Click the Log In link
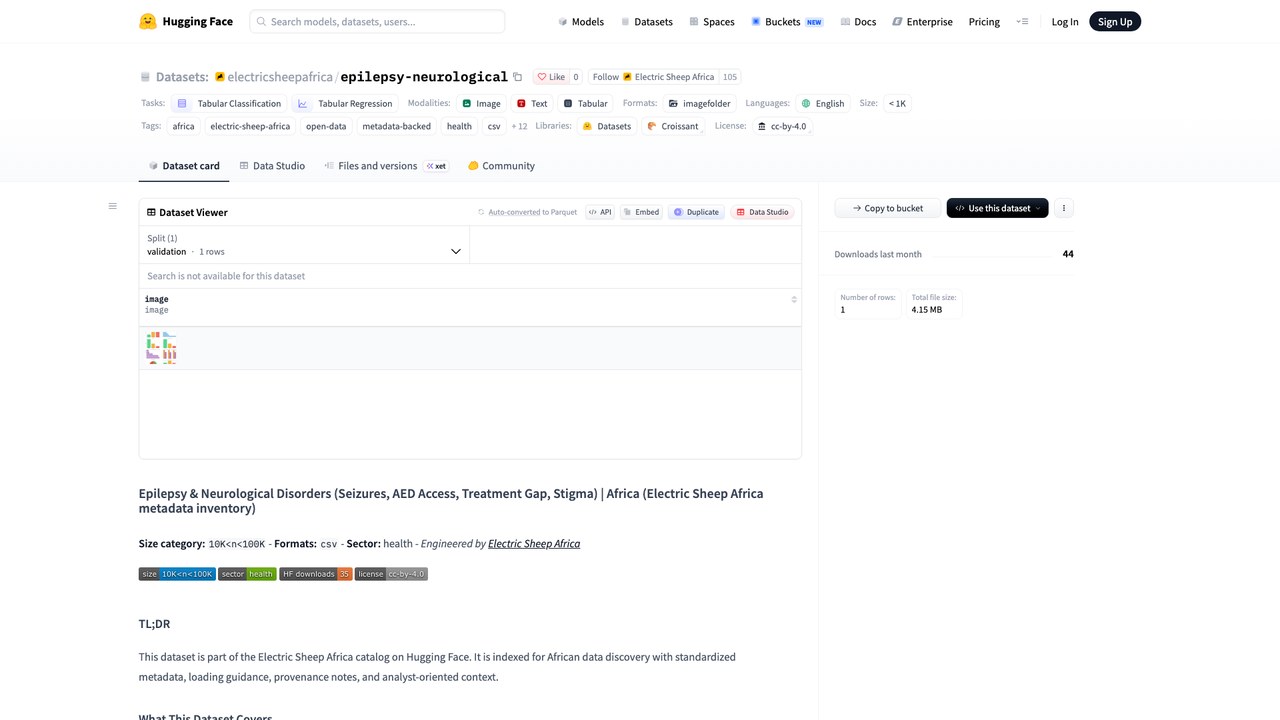 [1065, 21]
